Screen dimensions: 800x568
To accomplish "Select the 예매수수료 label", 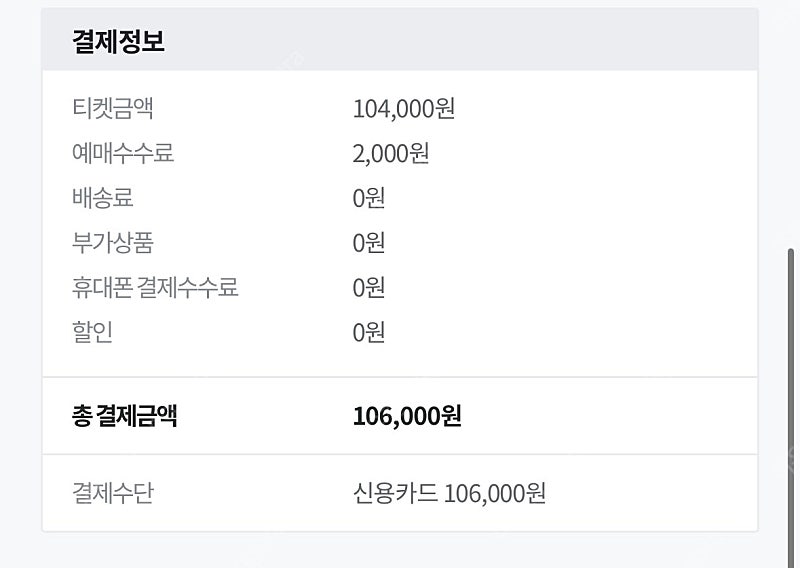I will [123, 153].
